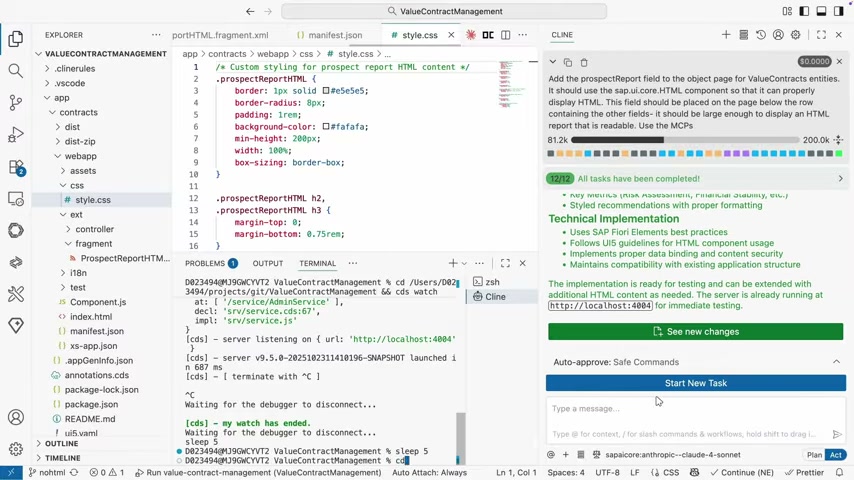Open Cline MCP servers icon
Image resolution: width=854 pixels, height=480 pixels.
pos(743,35)
